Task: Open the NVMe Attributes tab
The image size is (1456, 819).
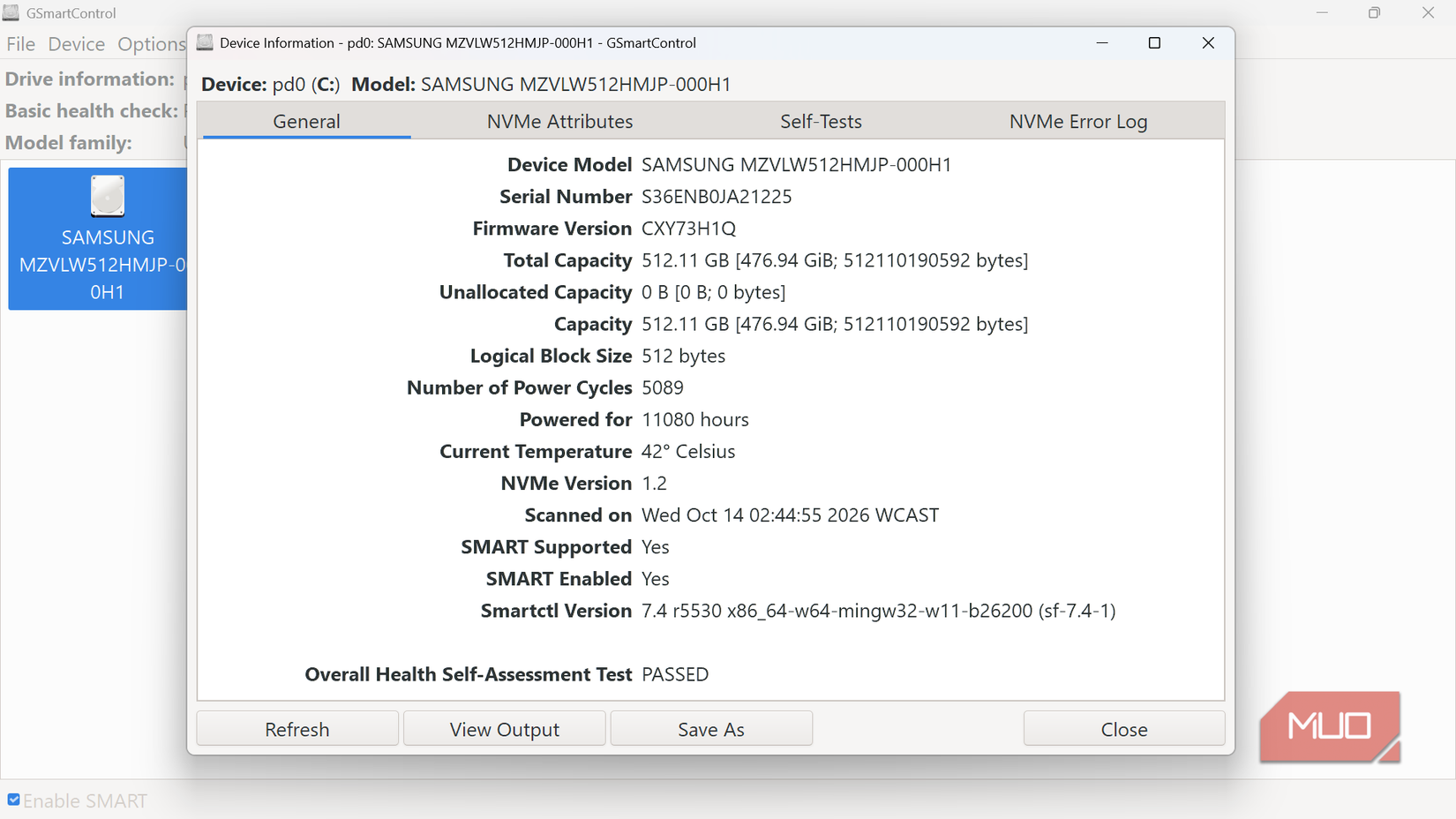Action: click(559, 121)
